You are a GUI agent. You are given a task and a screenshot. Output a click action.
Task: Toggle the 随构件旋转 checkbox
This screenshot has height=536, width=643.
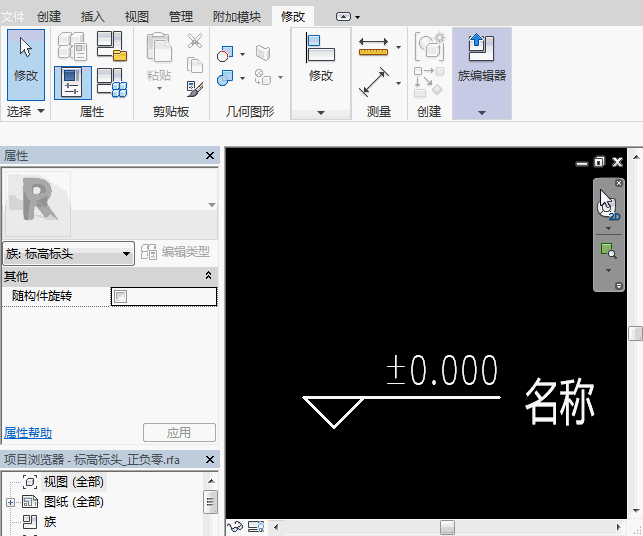point(120,296)
